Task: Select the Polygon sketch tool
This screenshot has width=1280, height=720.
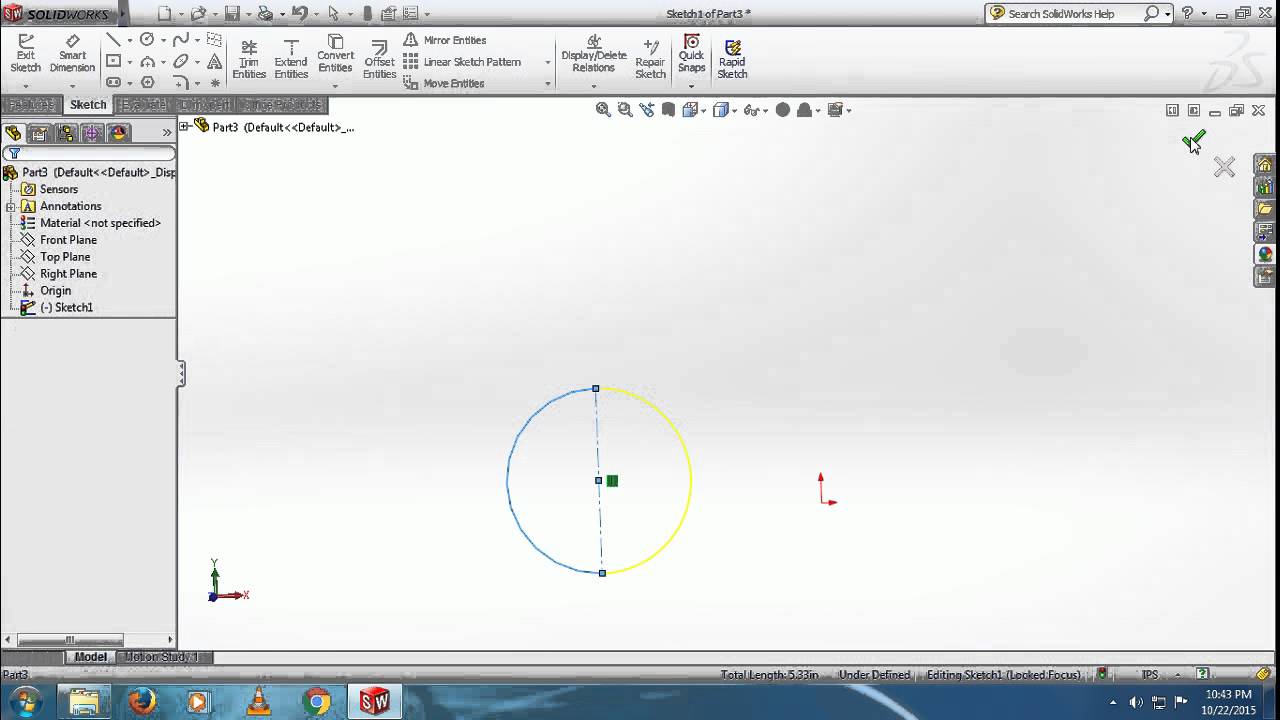Action: 147,83
